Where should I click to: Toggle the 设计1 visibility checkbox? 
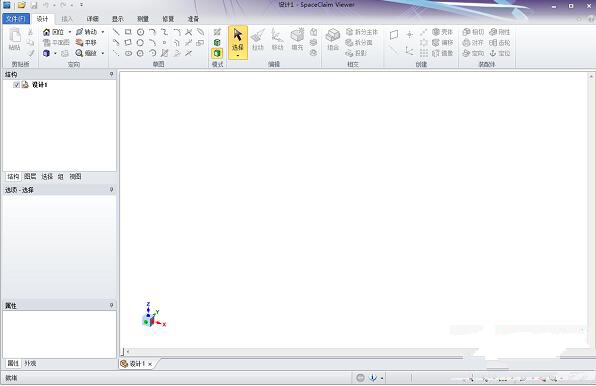tap(16, 85)
